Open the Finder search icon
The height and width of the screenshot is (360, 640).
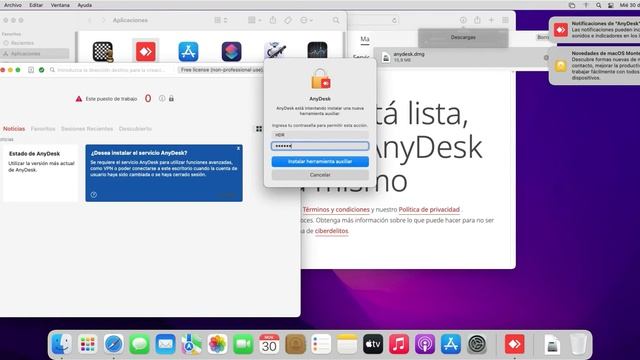point(336,20)
